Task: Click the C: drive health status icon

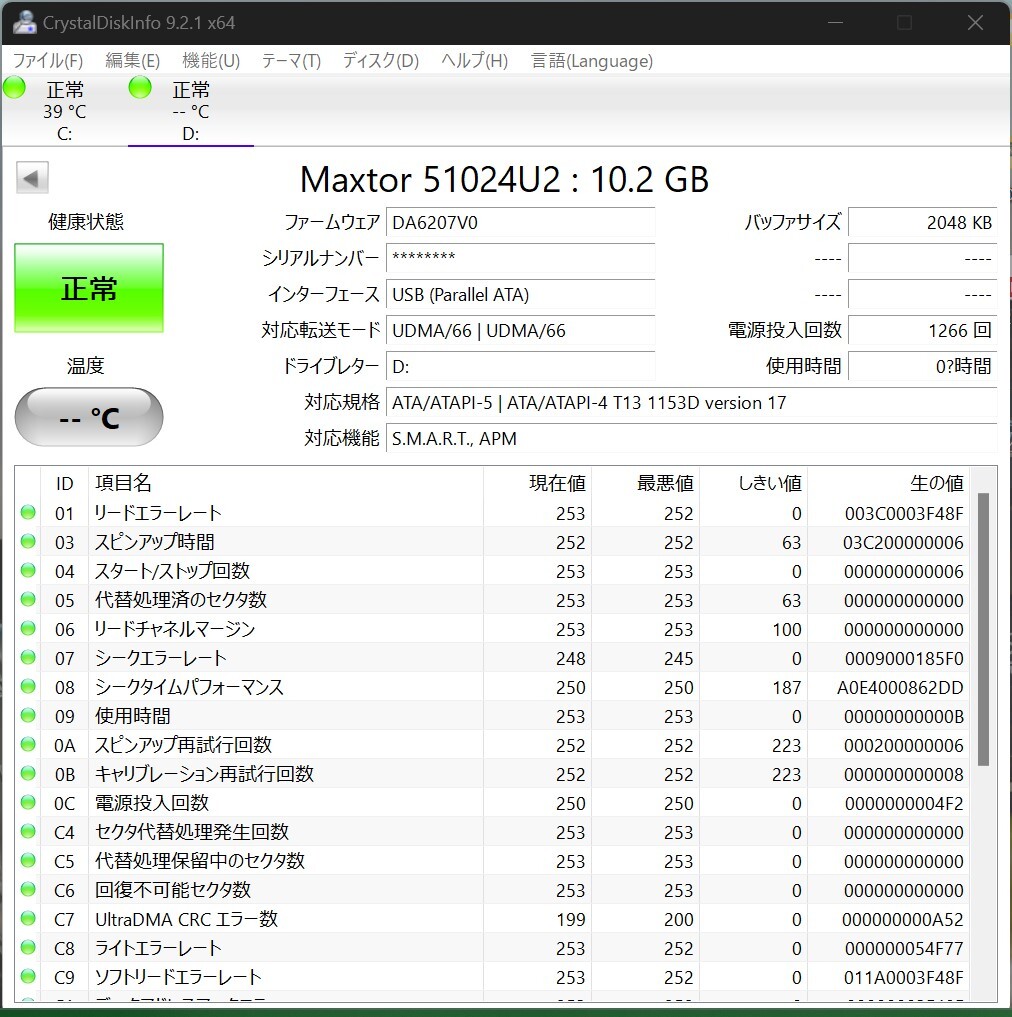Action: (x=14, y=87)
